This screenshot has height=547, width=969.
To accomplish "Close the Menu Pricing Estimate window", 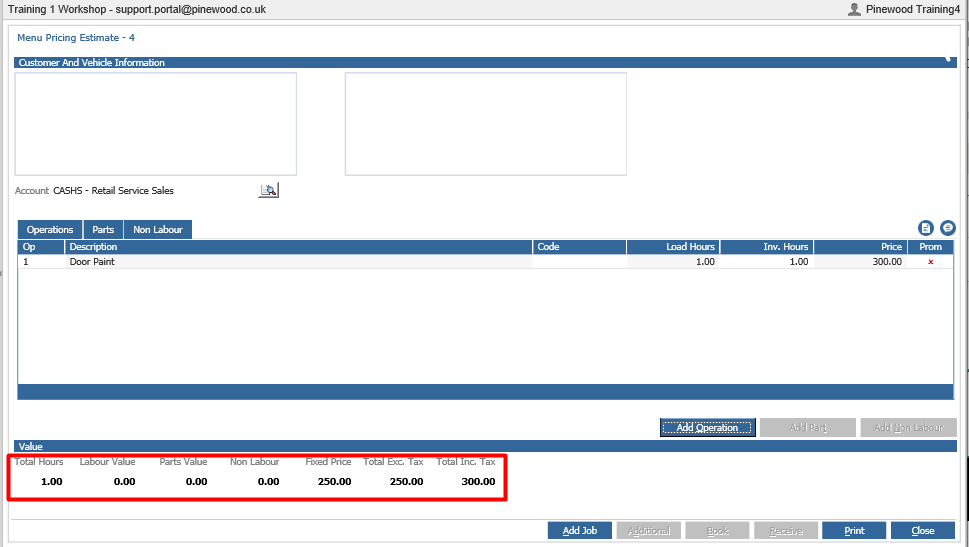I will 923,530.
